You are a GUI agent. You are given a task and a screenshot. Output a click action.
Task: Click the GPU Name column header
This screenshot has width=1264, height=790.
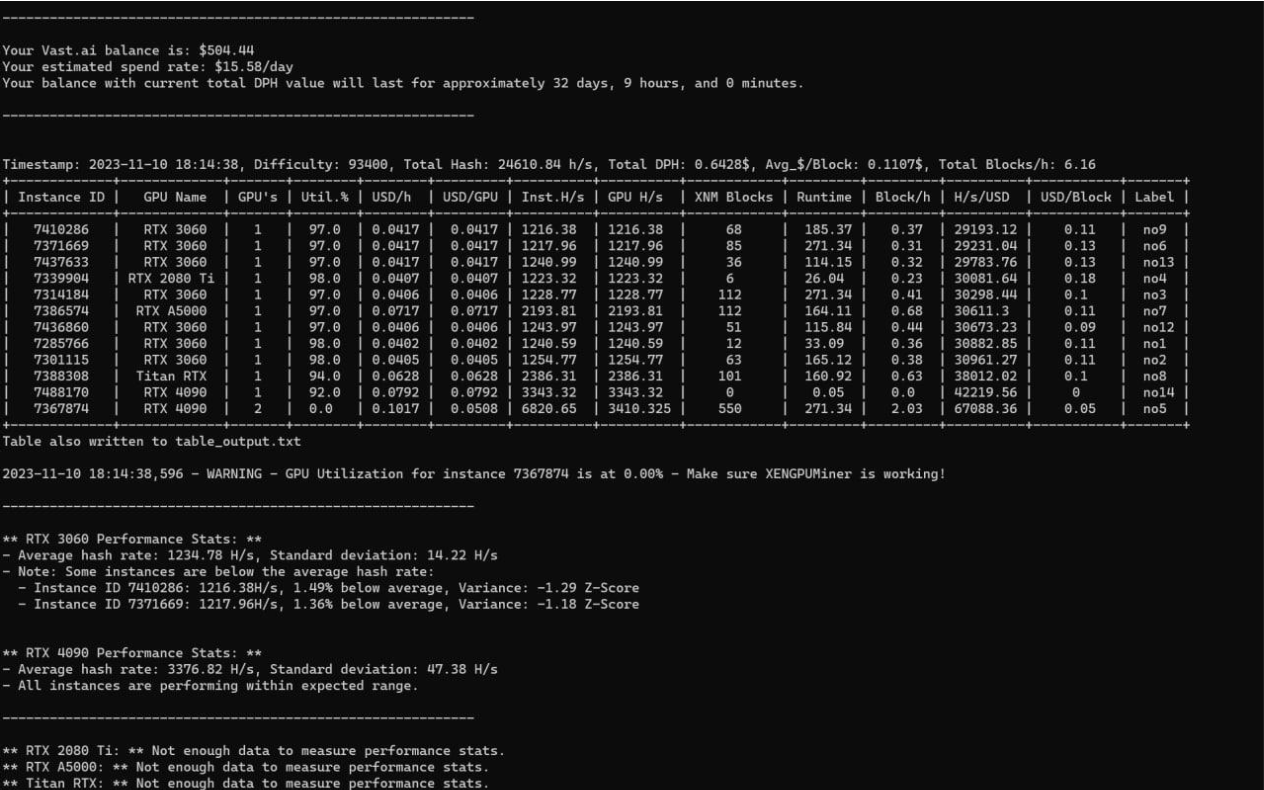[175, 197]
